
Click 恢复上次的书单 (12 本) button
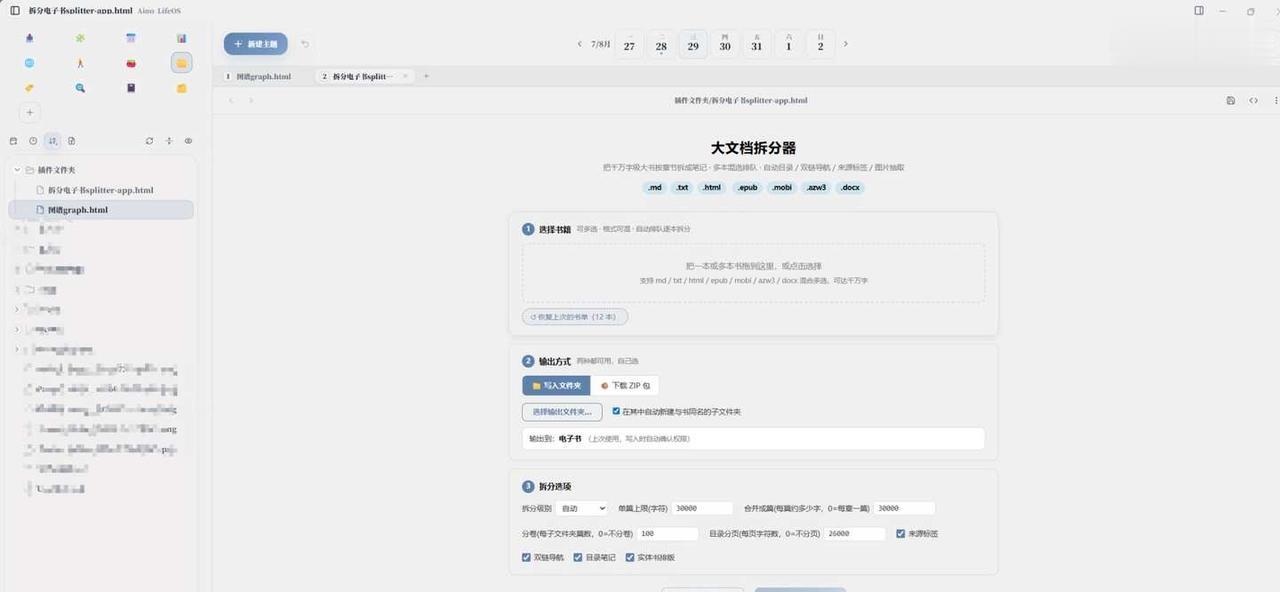tap(575, 316)
